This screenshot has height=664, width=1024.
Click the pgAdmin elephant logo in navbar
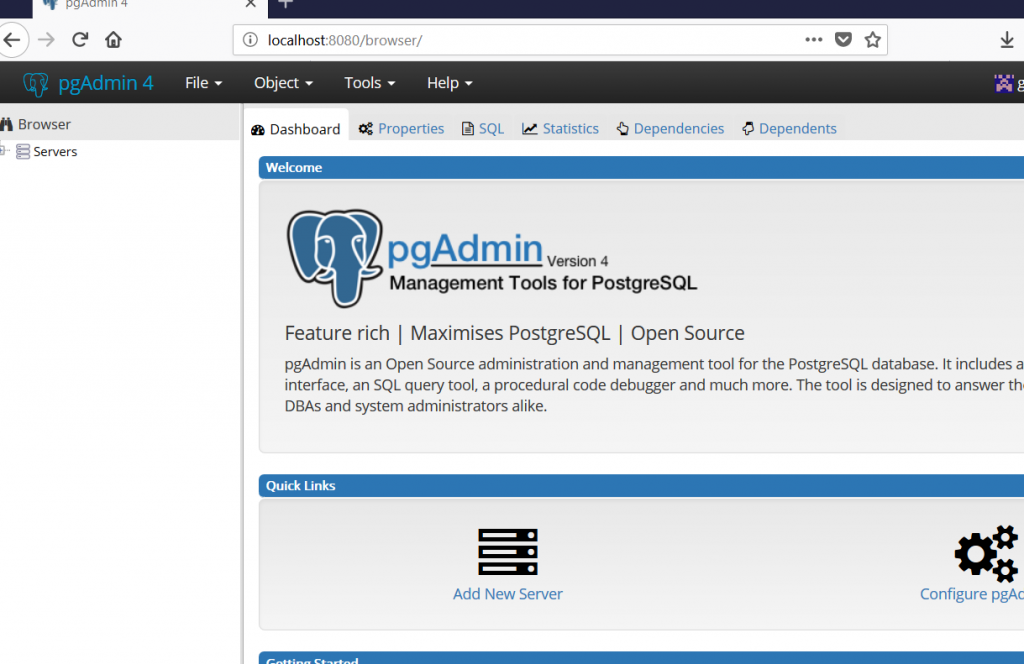[36, 84]
